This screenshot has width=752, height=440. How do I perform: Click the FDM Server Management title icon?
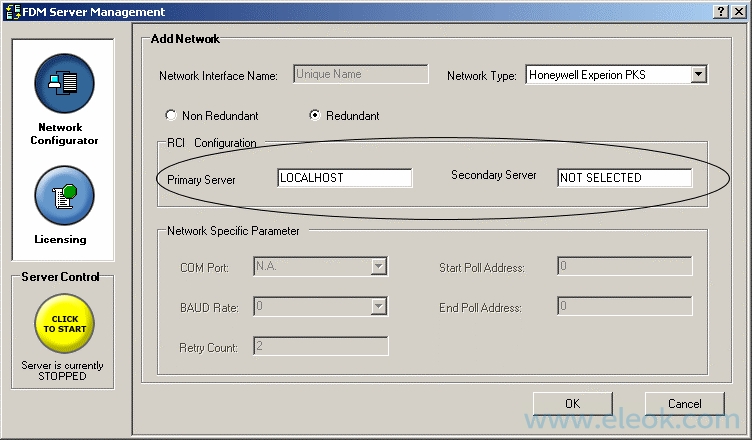point(11,11)
